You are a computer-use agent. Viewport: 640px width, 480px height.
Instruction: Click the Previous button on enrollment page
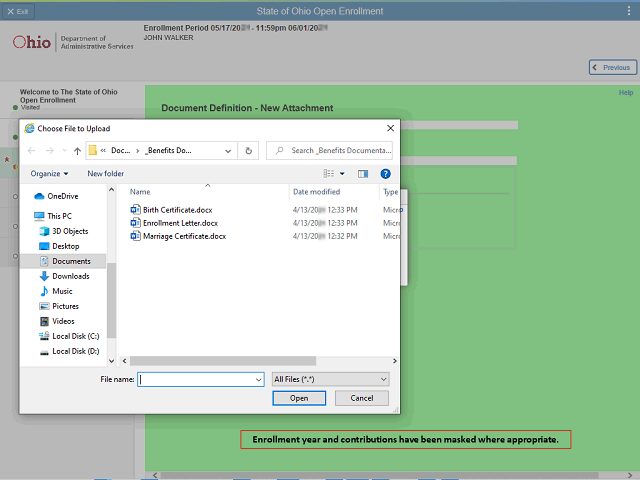click(x=613, y=67)
